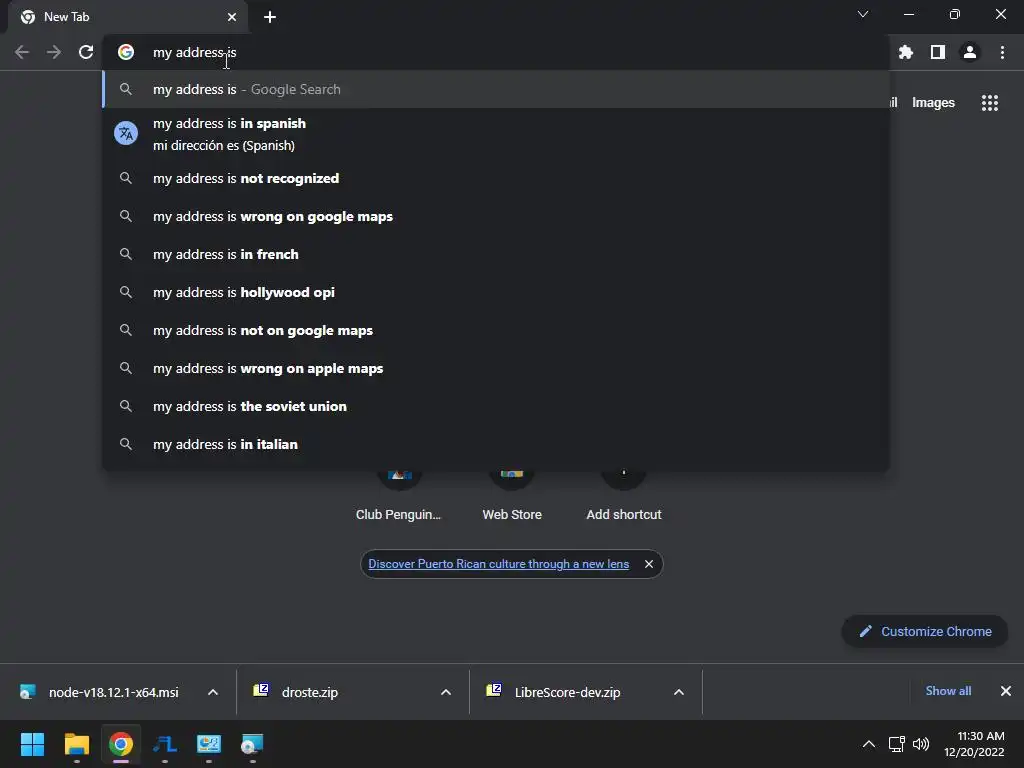Image resolution: width=1024 pixels, height=768 pixels.
Task: Open the Windows Start menu
Action: pyautogui.click(x=32, y=744)
